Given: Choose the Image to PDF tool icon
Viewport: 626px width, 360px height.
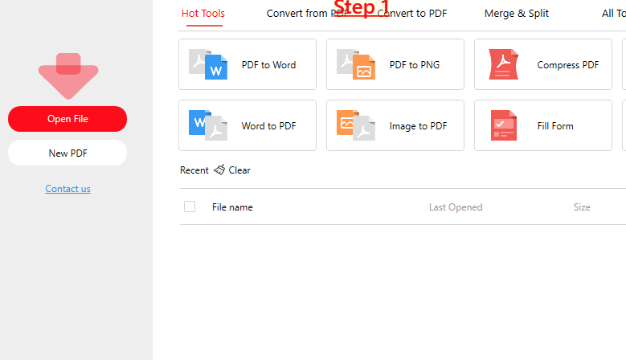Looking at the screenshot, I should point(356,125).
